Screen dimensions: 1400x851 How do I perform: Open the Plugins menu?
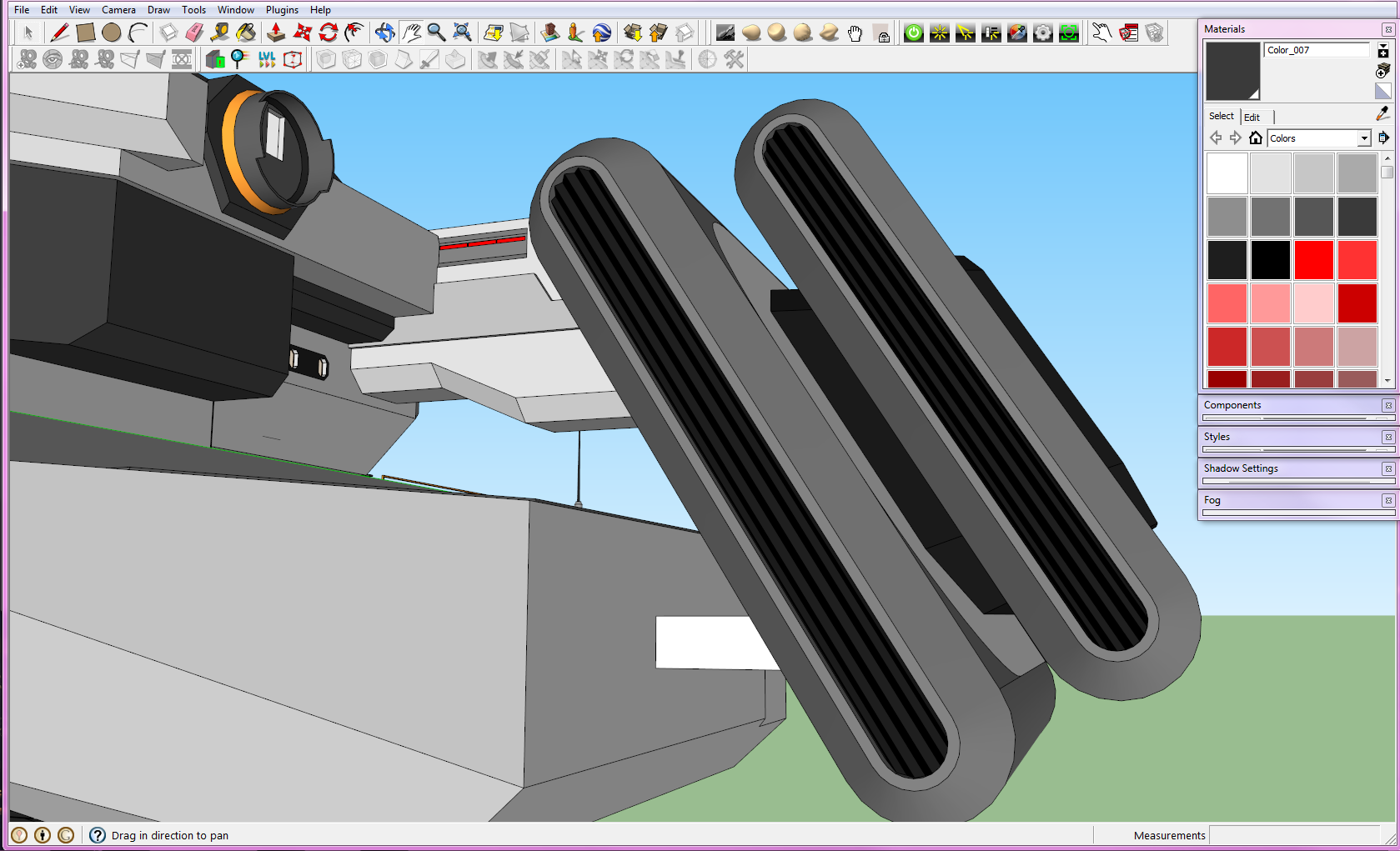click(x=282, y=10)
